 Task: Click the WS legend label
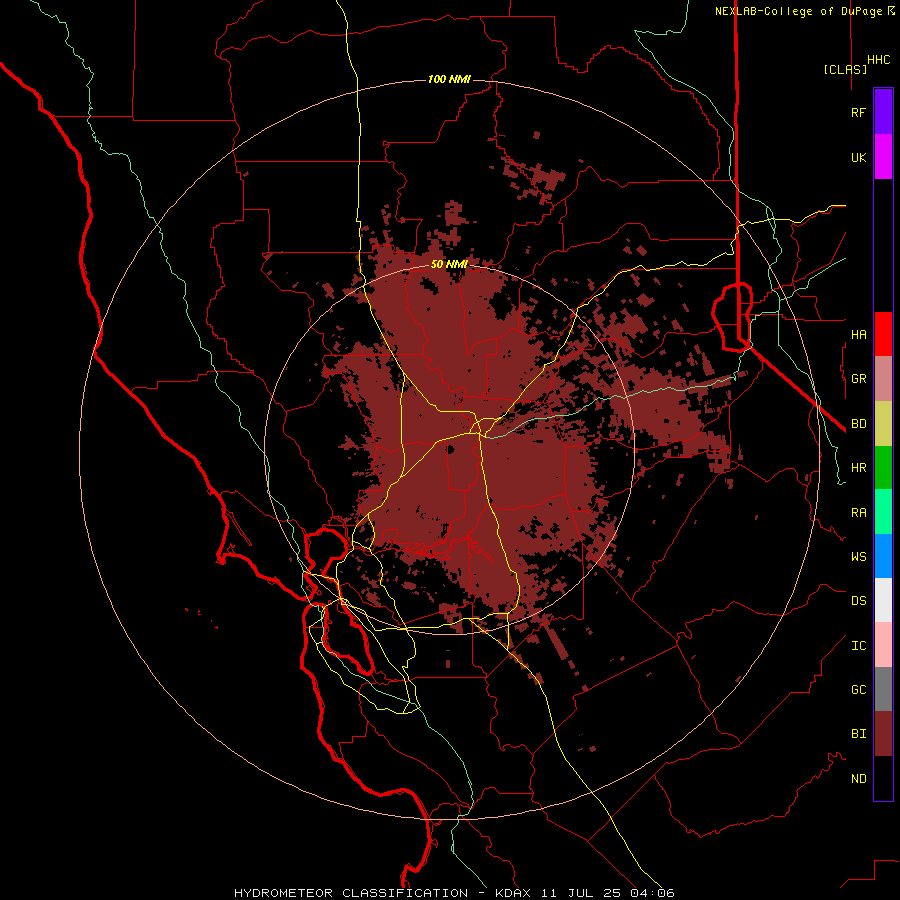click(x=858, y=557)
